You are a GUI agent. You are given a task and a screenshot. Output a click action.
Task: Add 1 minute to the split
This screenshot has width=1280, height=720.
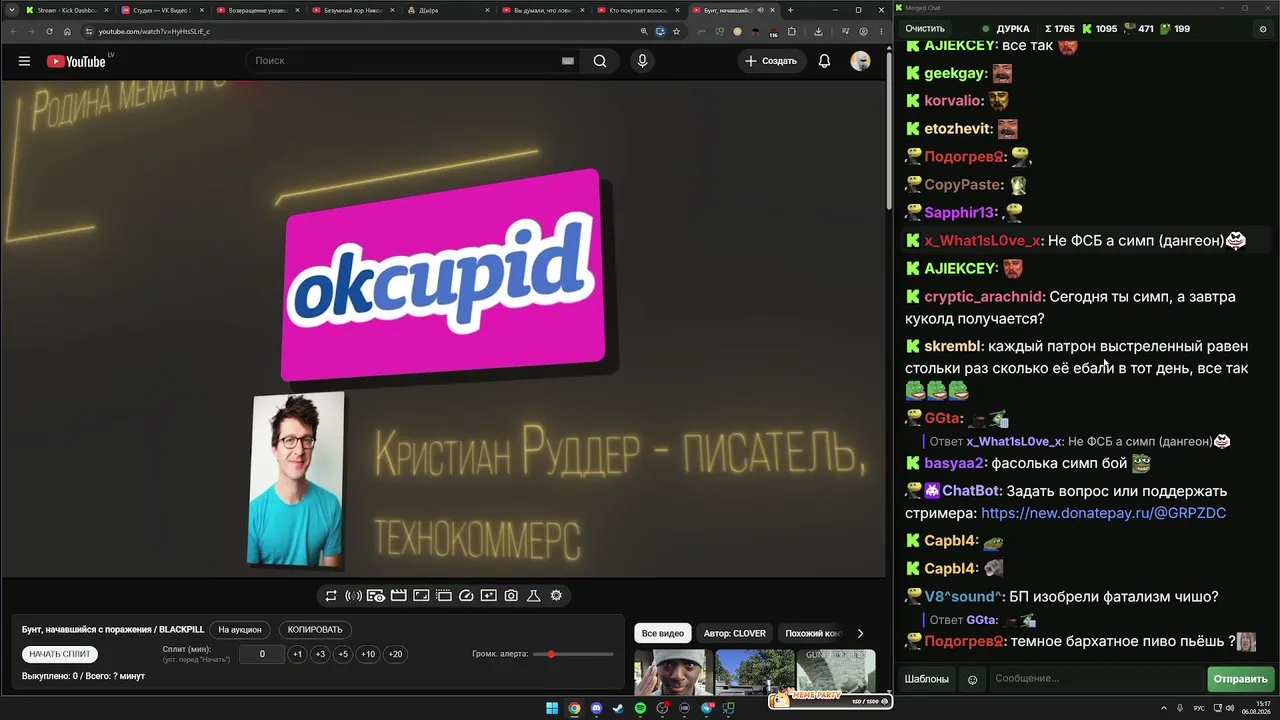click(x=297, y=654)
